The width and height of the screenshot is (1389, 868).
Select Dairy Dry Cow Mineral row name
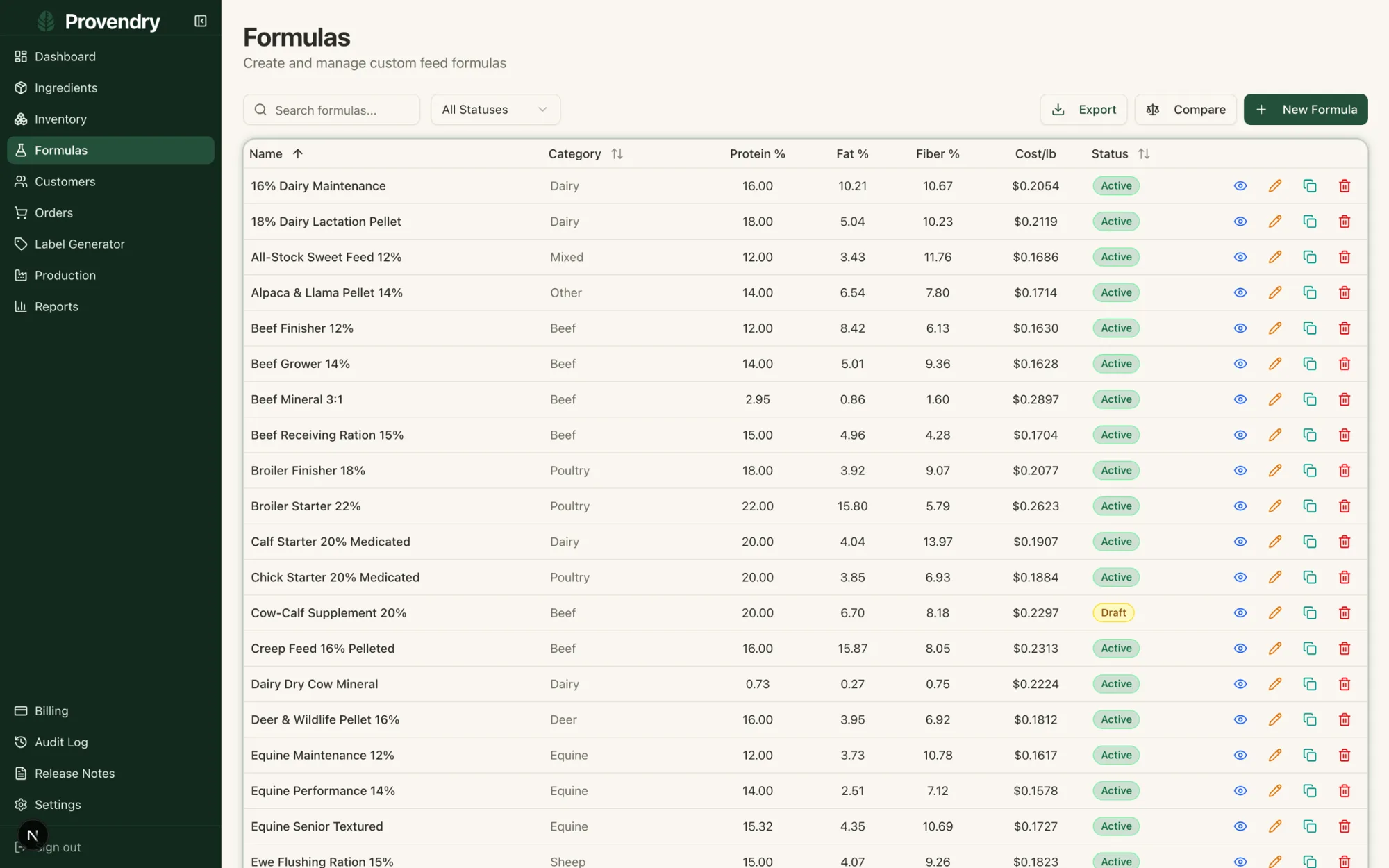point(315,684)
